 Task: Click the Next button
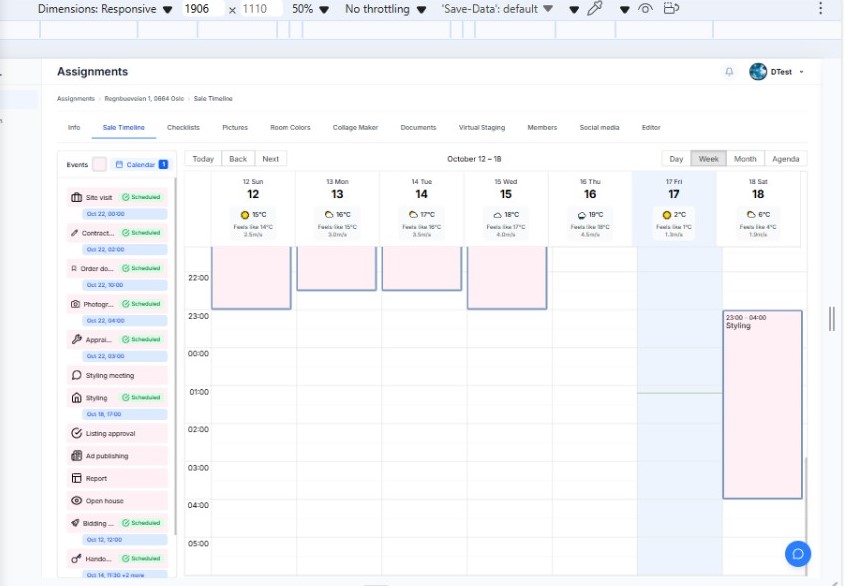[270, 159]
